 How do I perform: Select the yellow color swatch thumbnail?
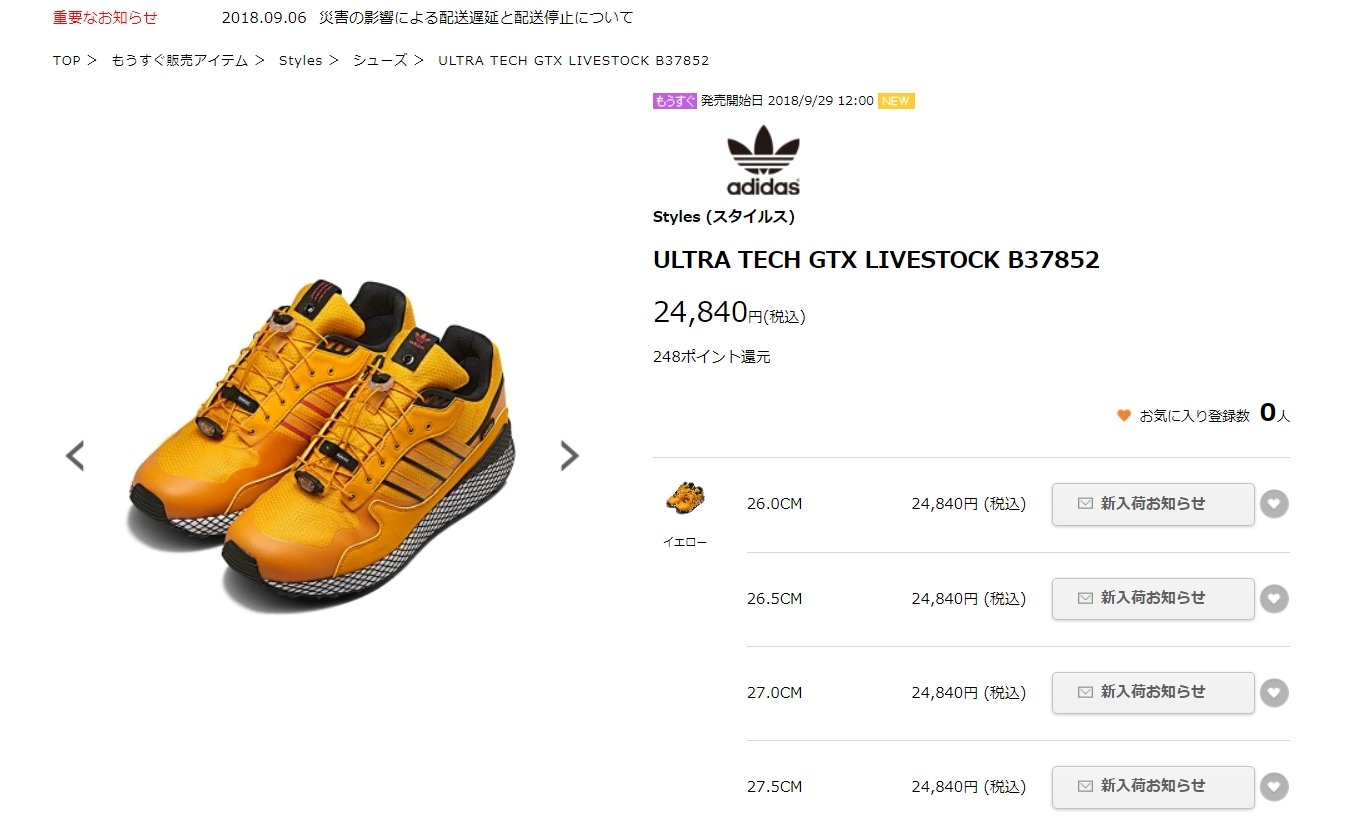click(685, 498)
